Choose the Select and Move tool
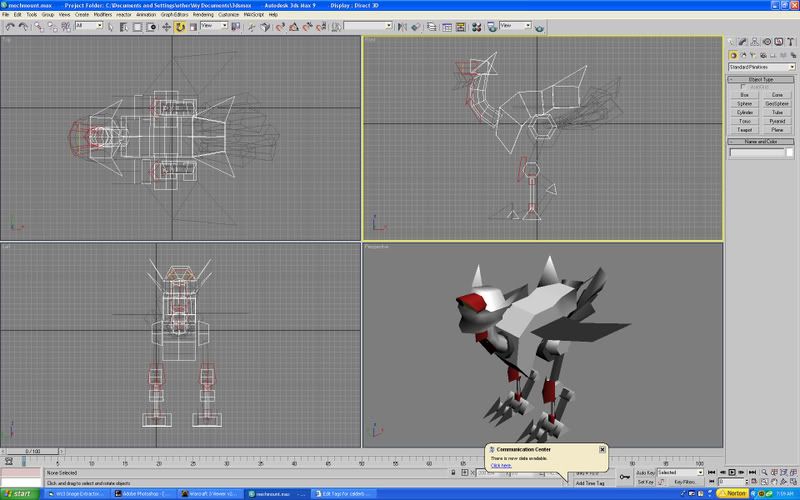The width and height of the screenshot is (800, 500). tap(166, 27)
